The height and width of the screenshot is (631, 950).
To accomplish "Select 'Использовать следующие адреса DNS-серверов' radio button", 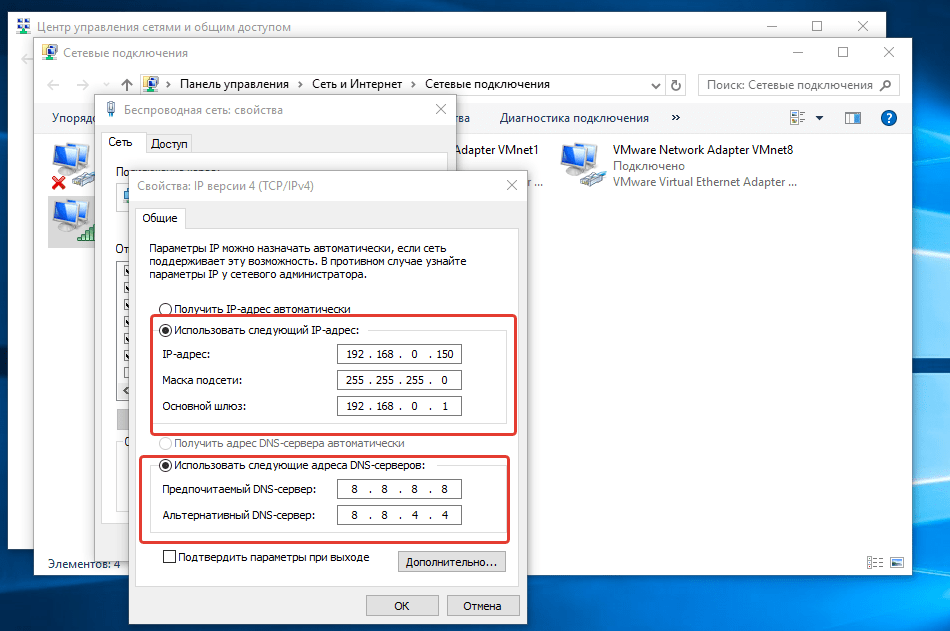I will [x=165, y=466].
